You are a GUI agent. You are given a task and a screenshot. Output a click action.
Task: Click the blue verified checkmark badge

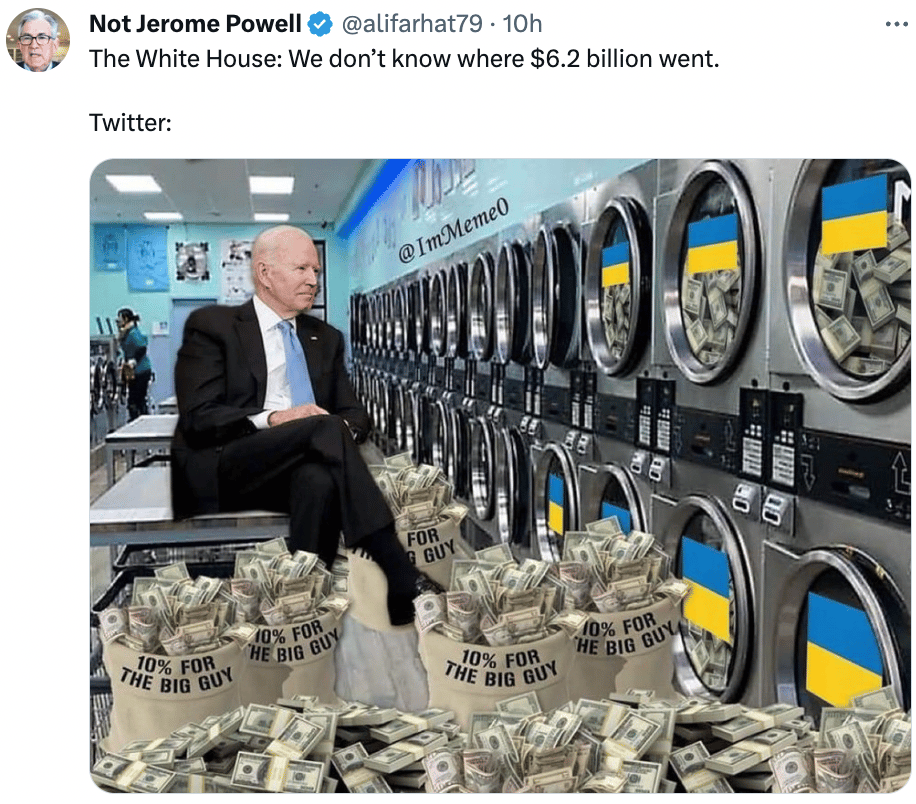pyautogui.click(x=320, y=25)
